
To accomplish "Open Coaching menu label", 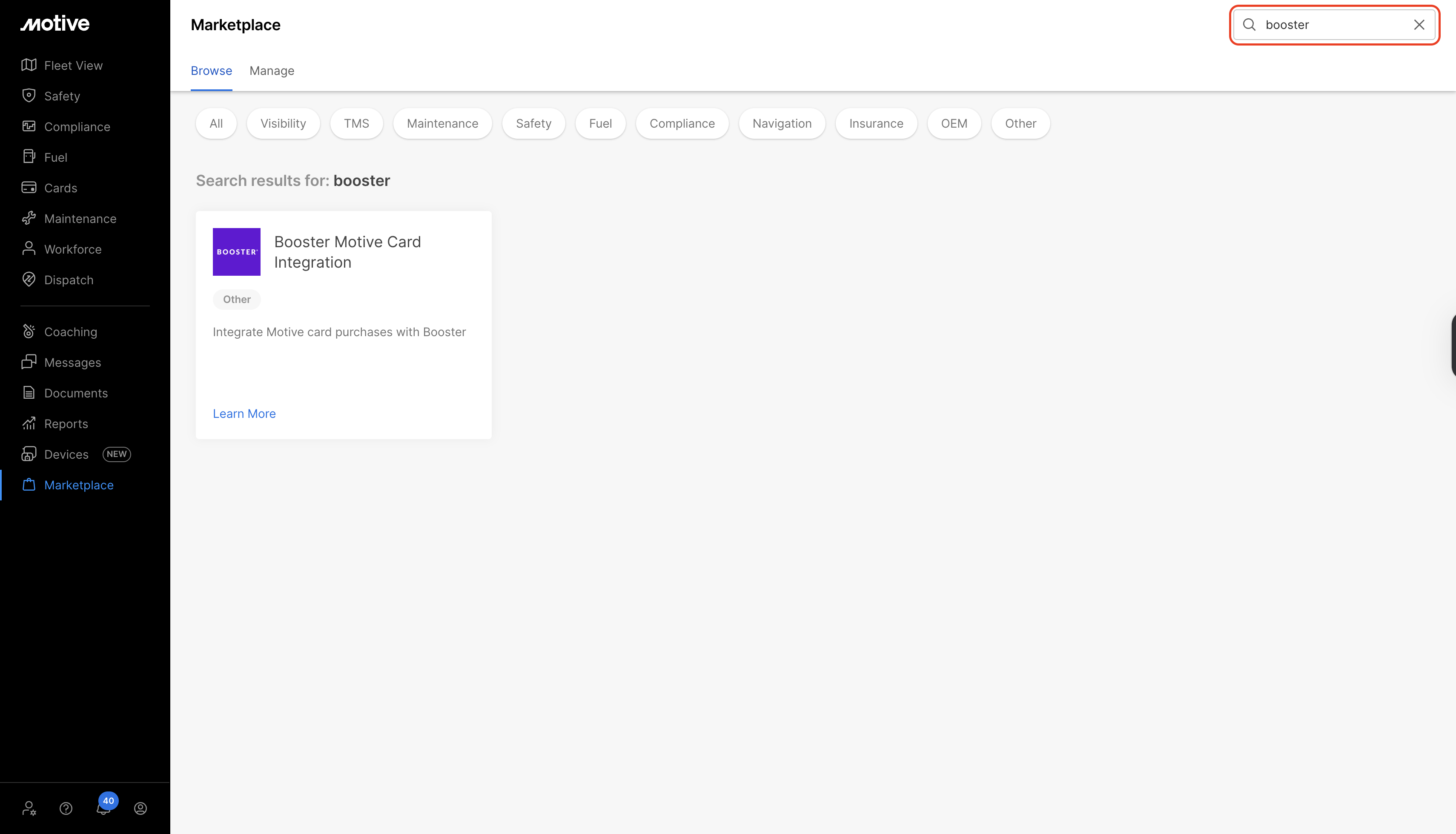I will point(71,331).
